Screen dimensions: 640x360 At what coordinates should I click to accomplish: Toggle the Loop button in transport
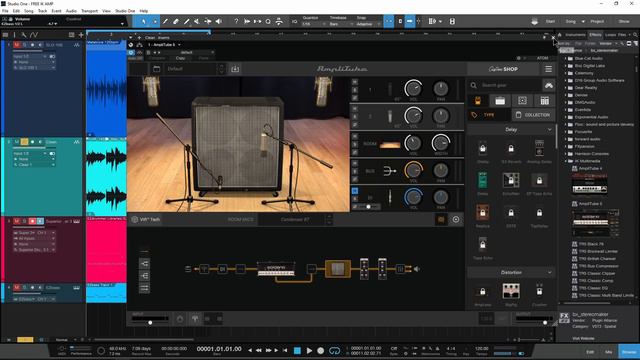pos(334,351)
